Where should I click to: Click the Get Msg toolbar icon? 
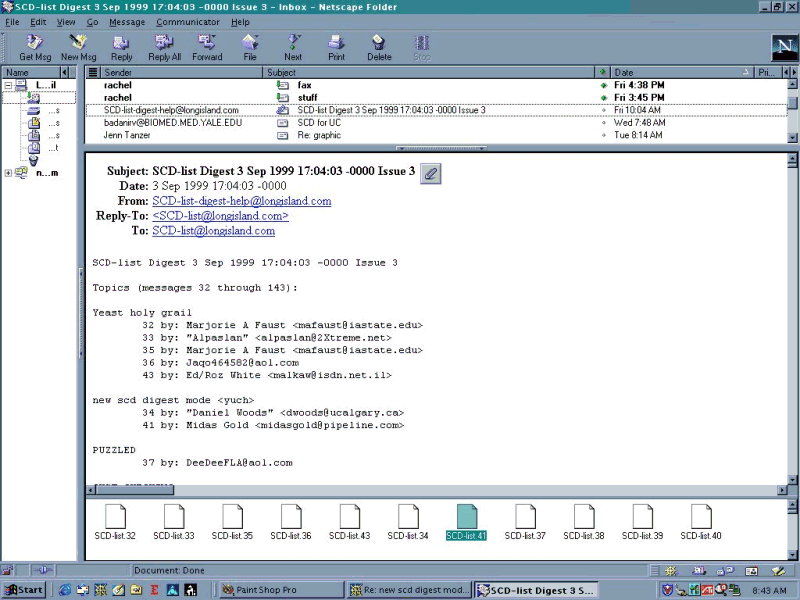[x=35, y=47]
